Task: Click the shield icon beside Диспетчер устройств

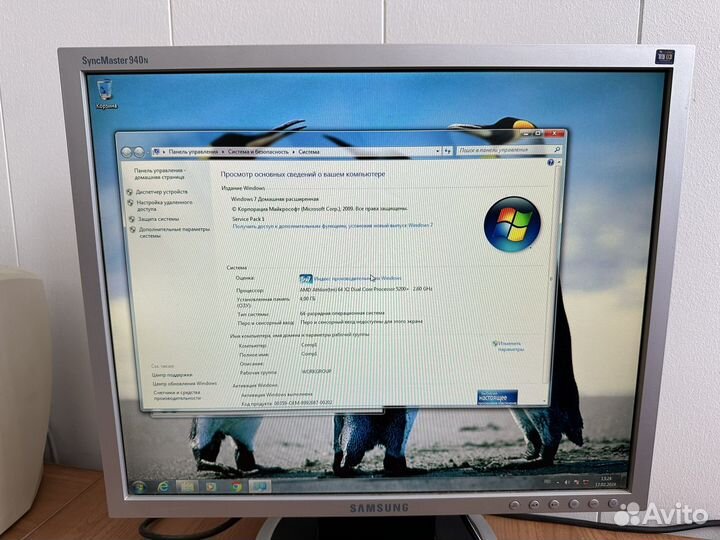Action: click(129, 192)
